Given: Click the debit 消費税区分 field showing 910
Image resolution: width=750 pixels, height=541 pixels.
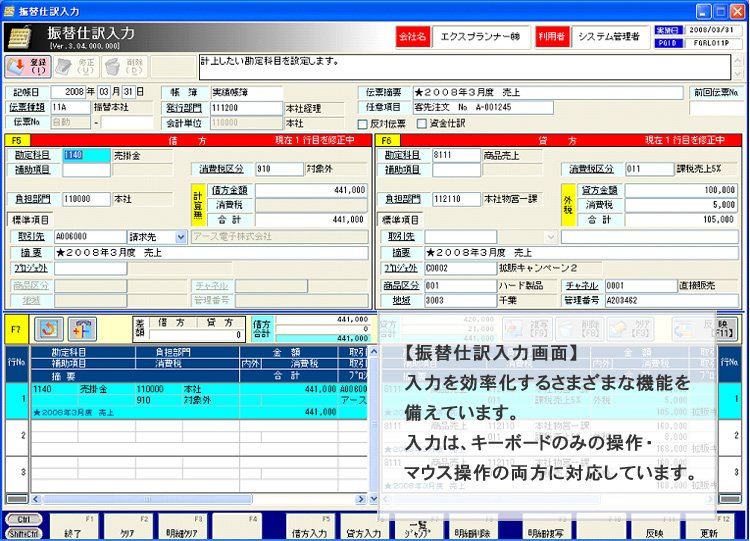Looking at the screenshot, I should pos(279,169).
